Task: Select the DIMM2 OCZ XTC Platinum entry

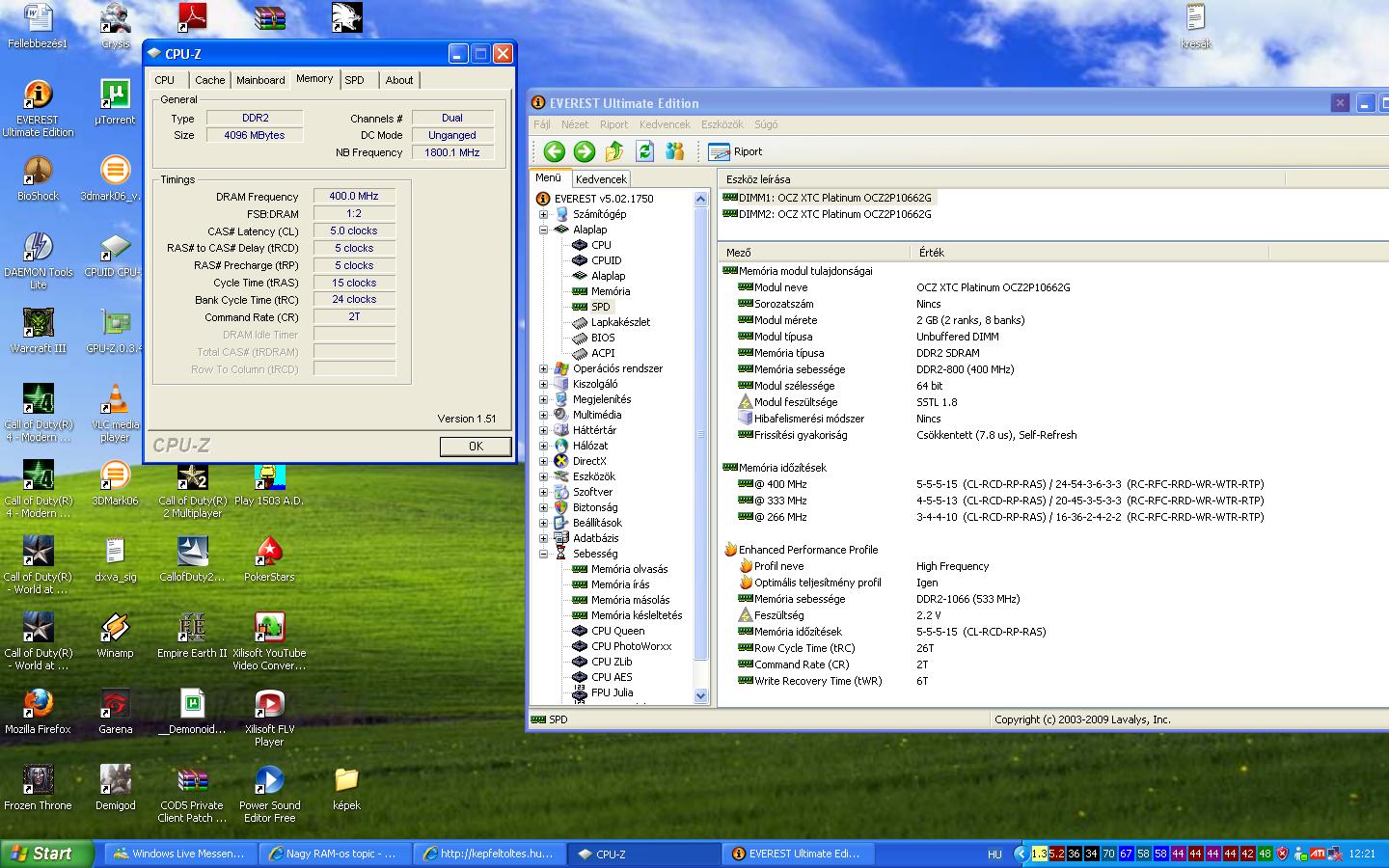Action: [x=828, y=214]
